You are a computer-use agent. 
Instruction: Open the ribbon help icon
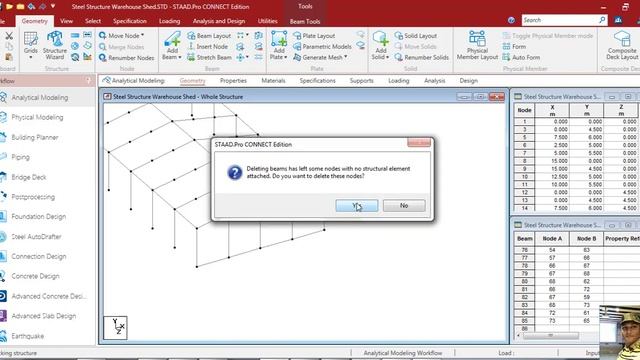[x=511, y=20]
